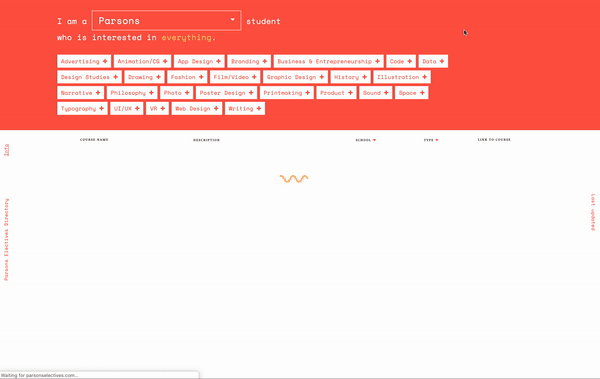Viewport: 600px width, 379px height.
Task: Toggle the Design Studies tag
Action: [x=90, y=77]
